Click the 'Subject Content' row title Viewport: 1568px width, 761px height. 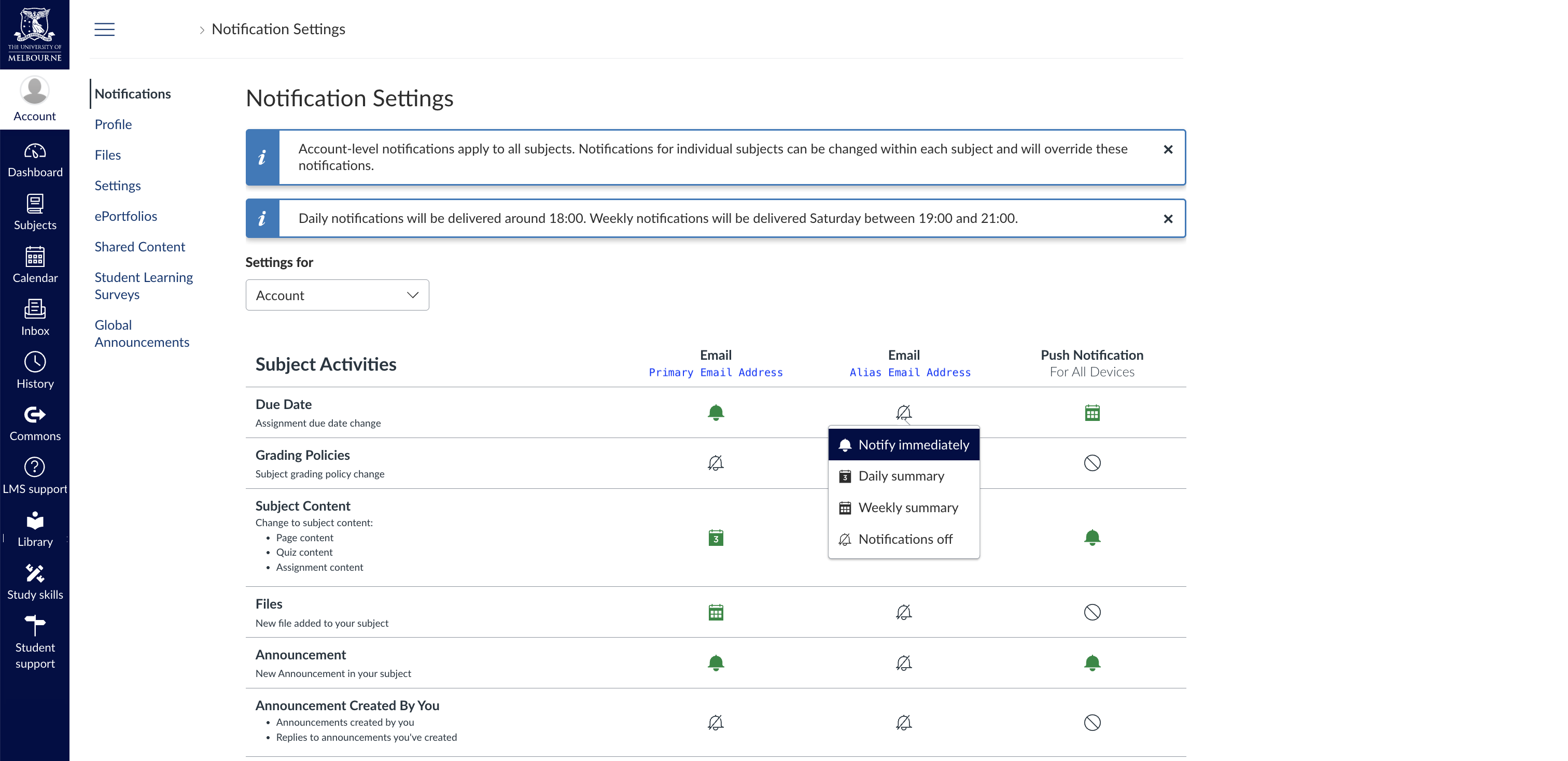302,506
